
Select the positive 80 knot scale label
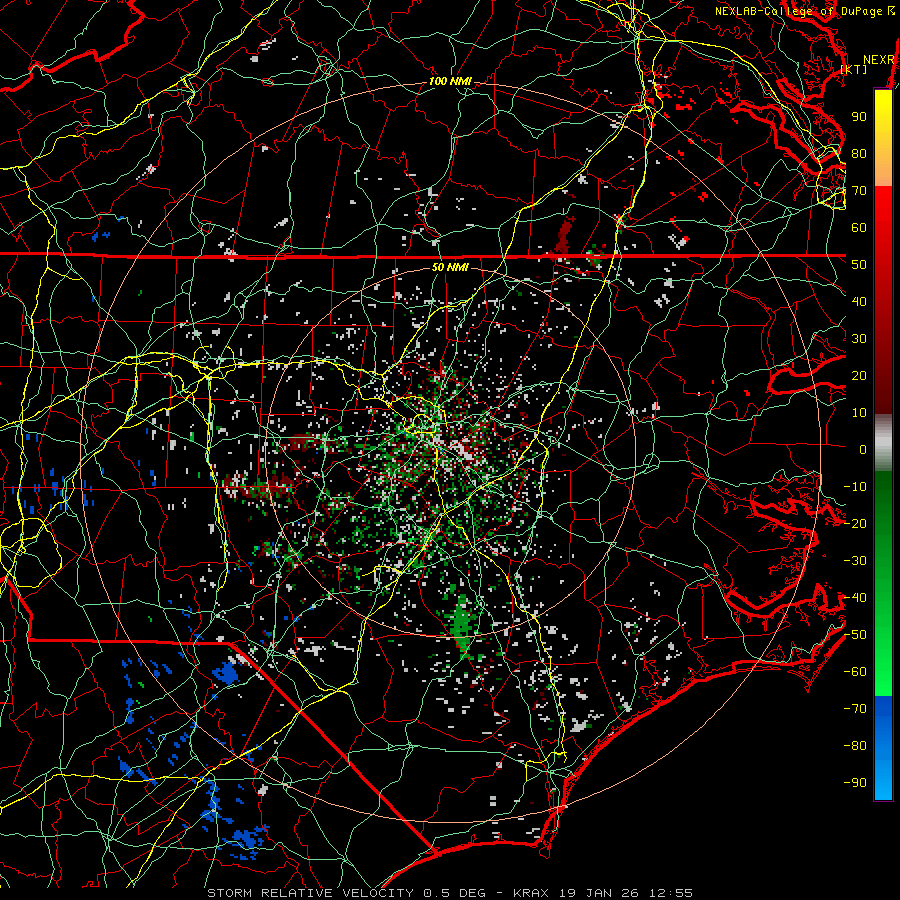tap(859, 154)
